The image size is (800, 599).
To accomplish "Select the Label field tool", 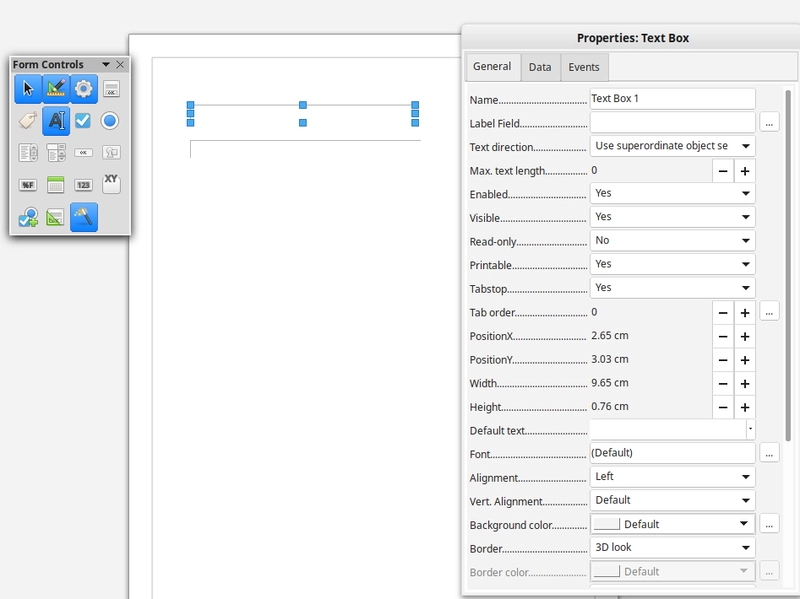I will (x=28, y=121).
